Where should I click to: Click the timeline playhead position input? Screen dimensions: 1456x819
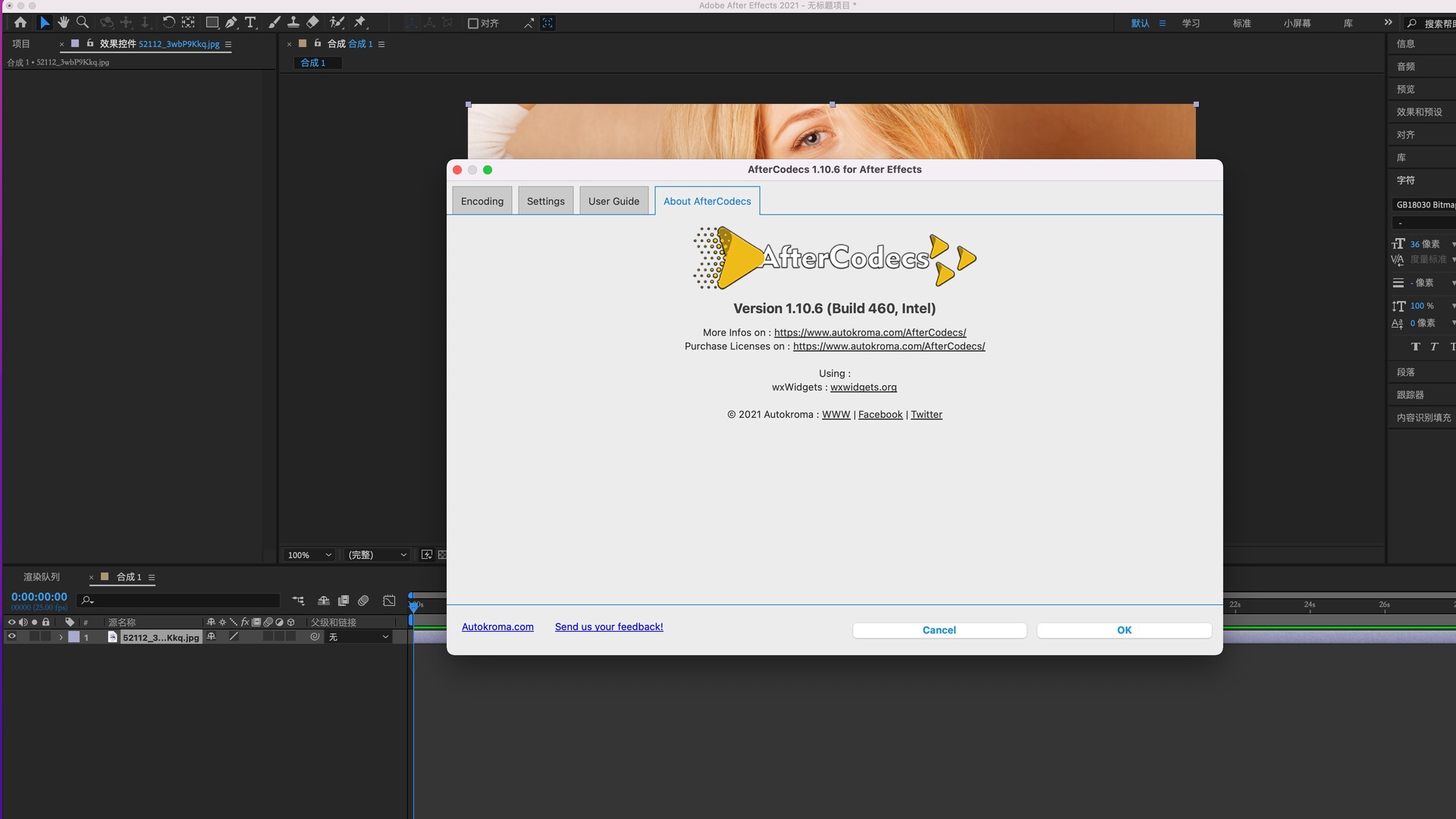click(39, 596)
